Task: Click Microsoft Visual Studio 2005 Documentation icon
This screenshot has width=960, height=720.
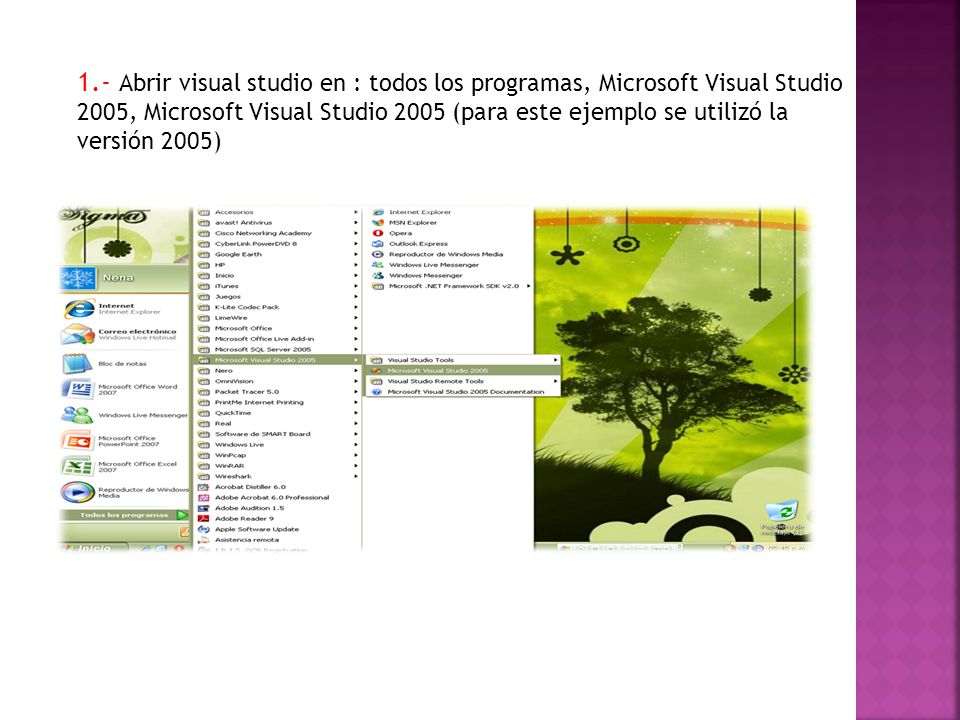Action: (377, 392)
